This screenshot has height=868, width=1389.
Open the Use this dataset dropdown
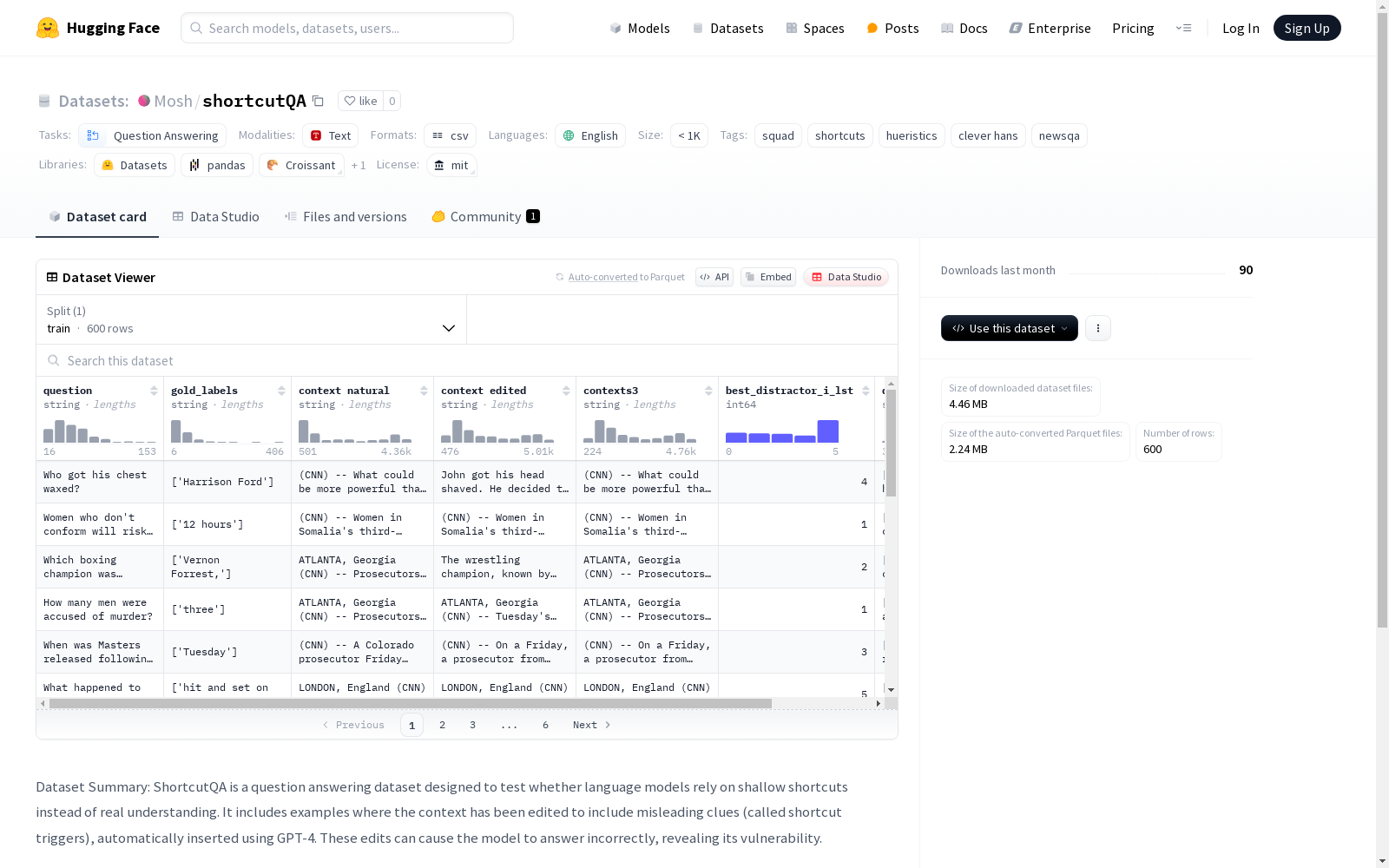point(1010,328)
